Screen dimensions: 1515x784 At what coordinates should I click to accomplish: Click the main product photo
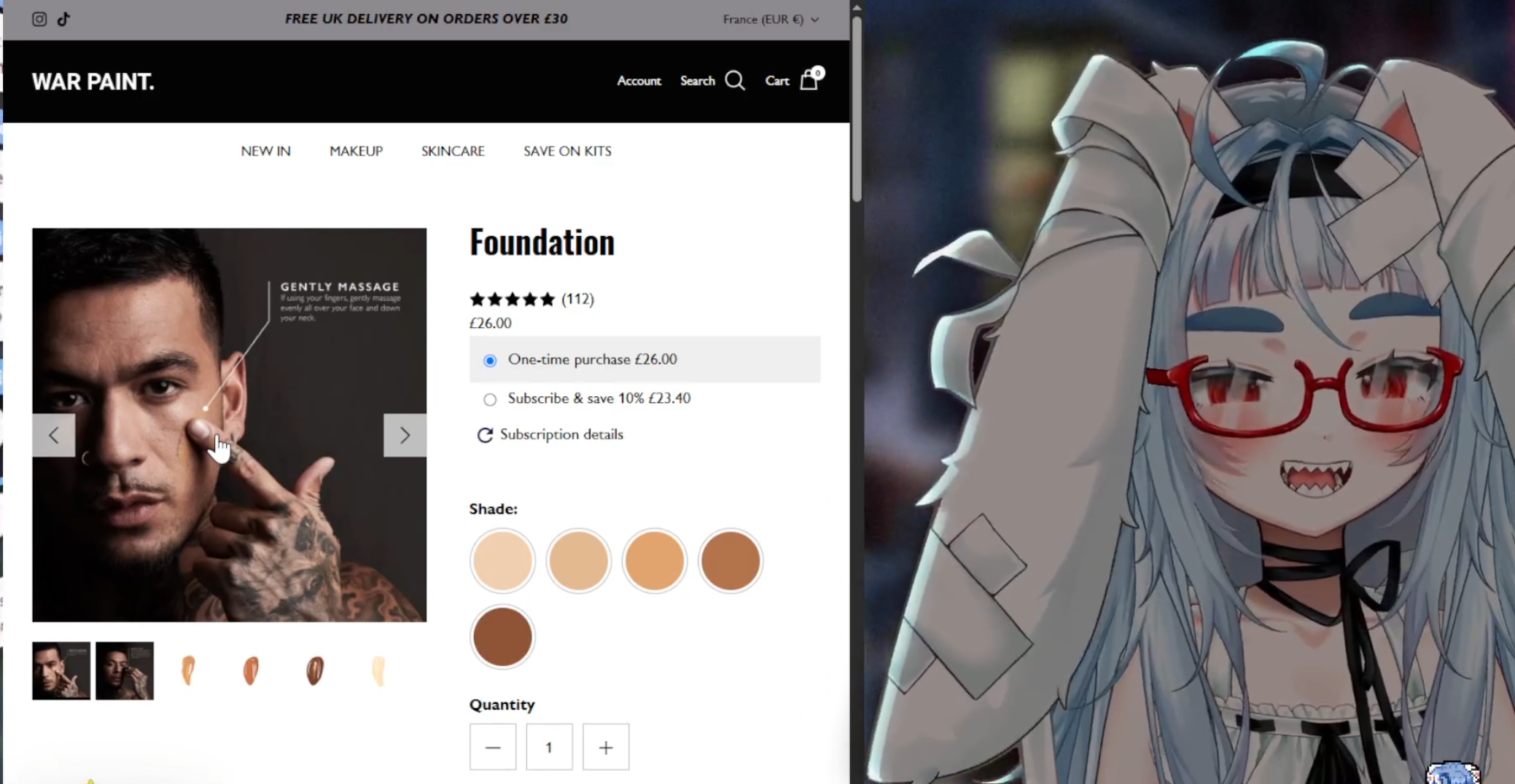[x=230, y=425]
